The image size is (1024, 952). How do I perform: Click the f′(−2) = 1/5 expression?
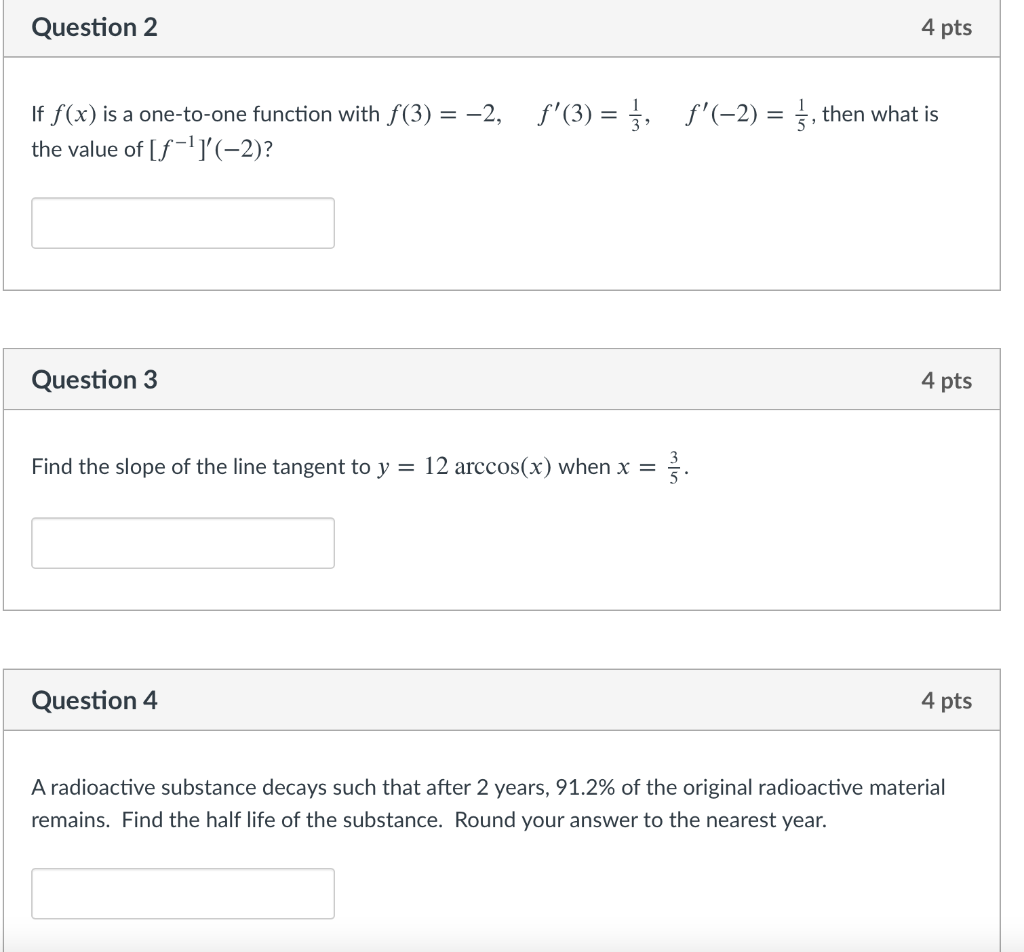tap(748, 115)
